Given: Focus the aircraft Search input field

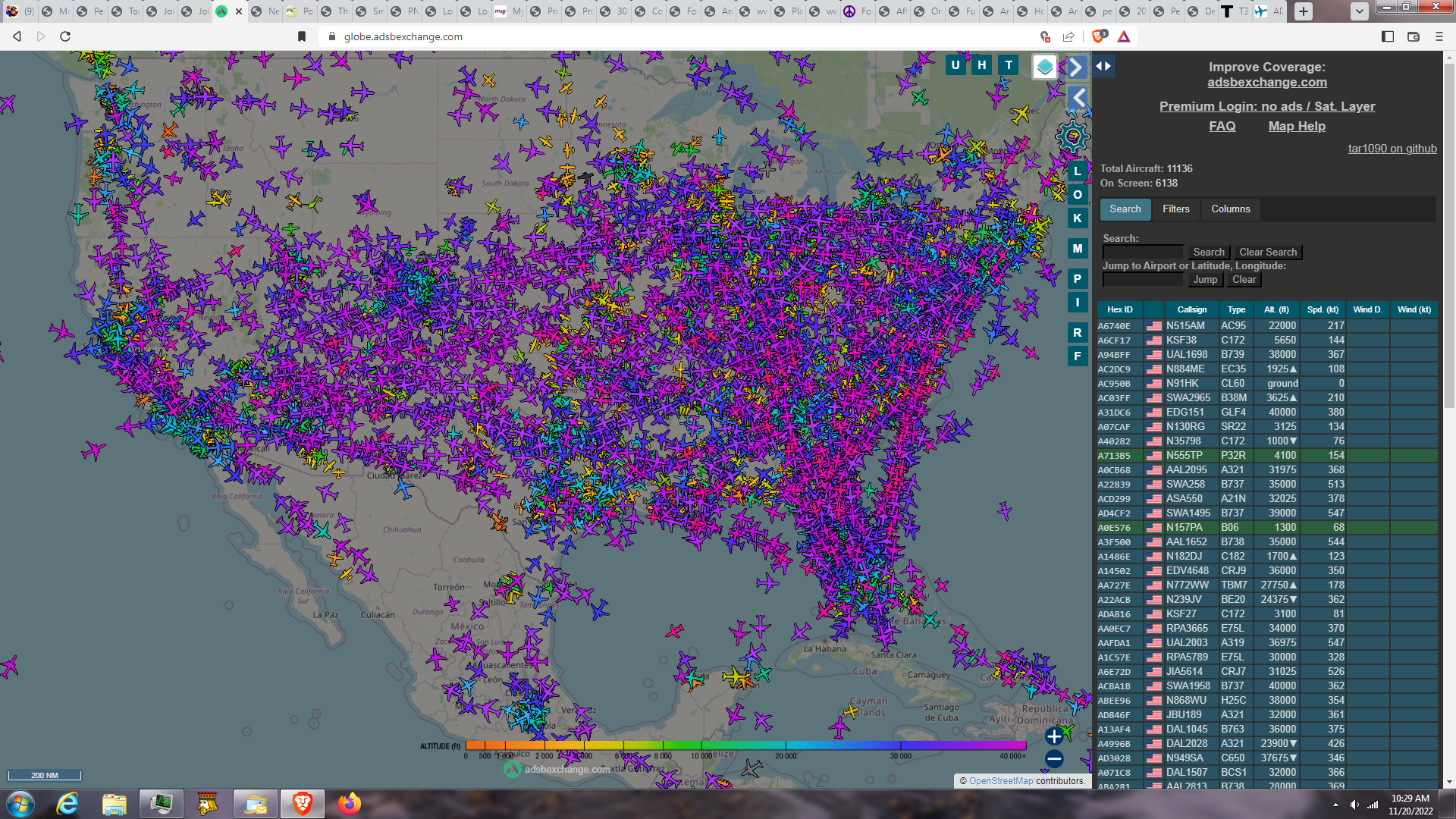Looking at the screenshot, I should coord(1142,252).
